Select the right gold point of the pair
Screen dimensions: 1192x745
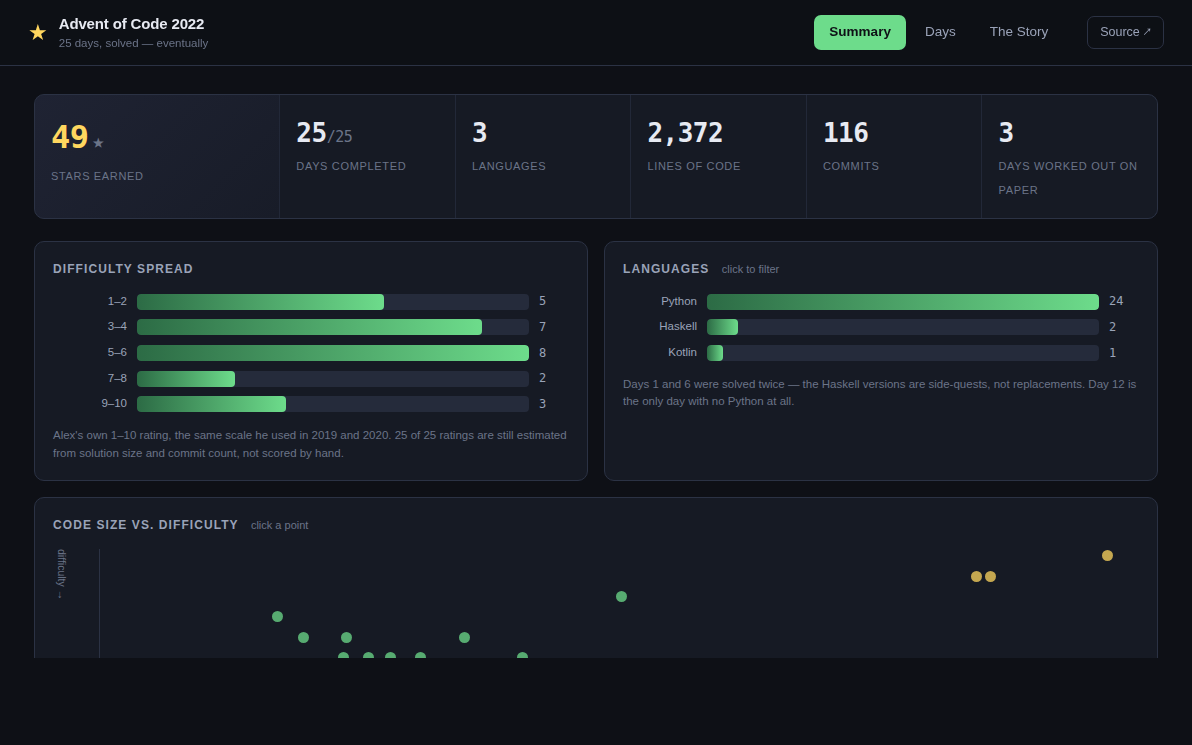(991, 577)
